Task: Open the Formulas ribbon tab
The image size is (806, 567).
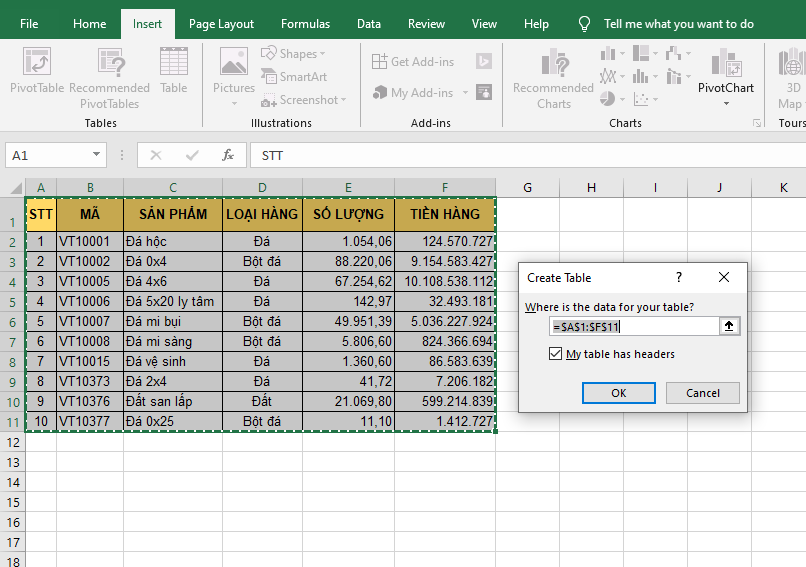Action: tap(305, 24)
